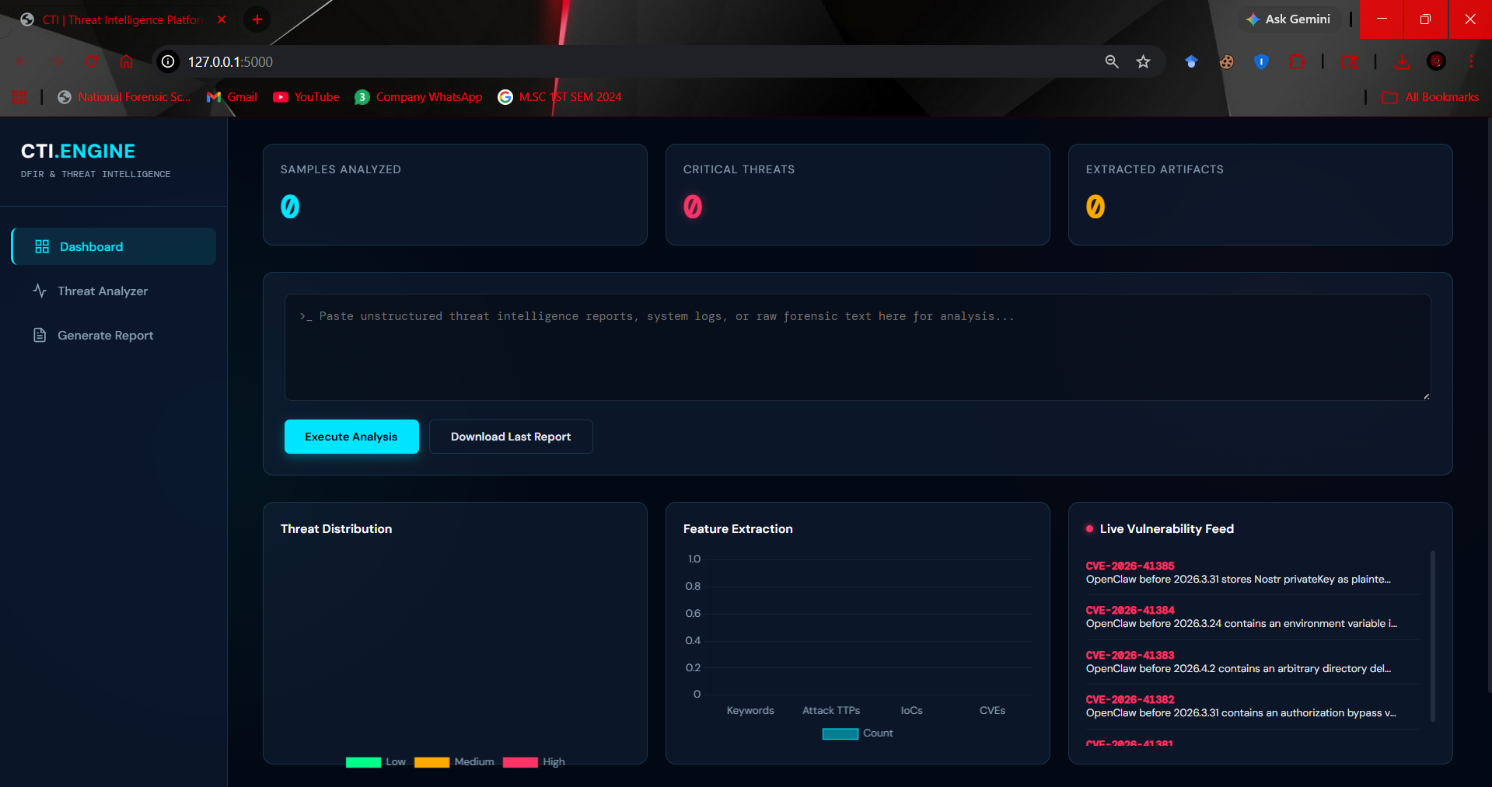The image size is (1492, 787).
Task: Open the YouTube bookmark
Action: 306,97
